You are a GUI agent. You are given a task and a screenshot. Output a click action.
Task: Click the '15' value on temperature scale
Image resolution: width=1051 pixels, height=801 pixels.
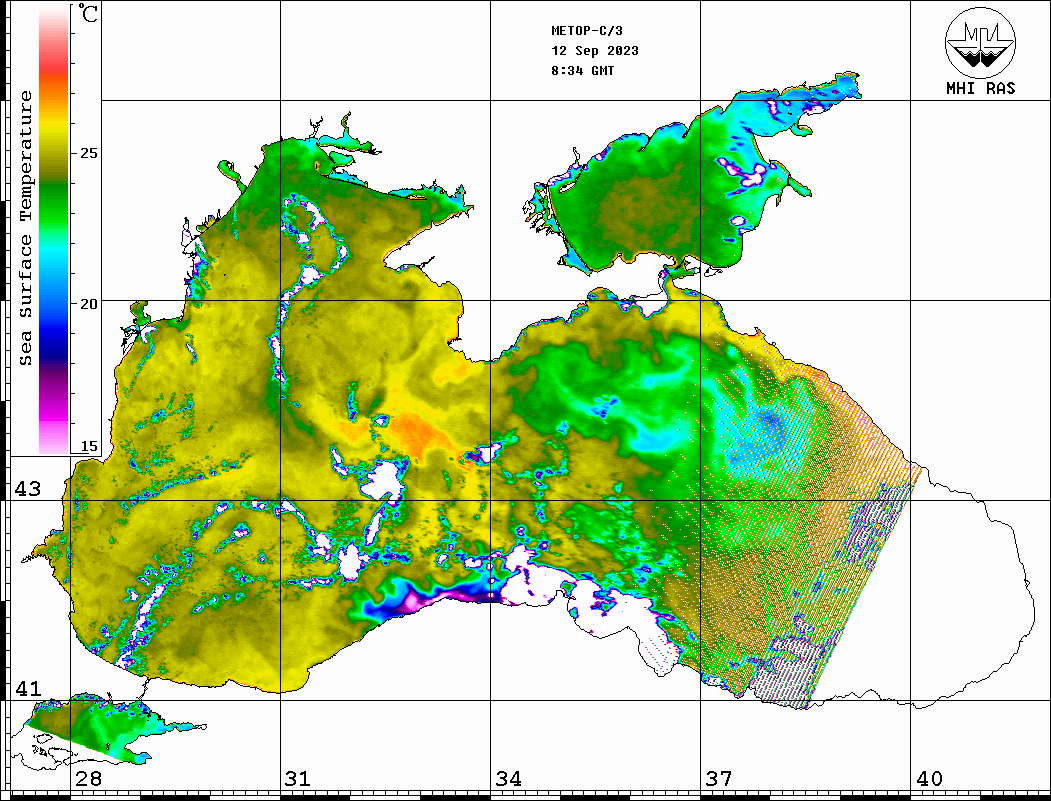88,447
